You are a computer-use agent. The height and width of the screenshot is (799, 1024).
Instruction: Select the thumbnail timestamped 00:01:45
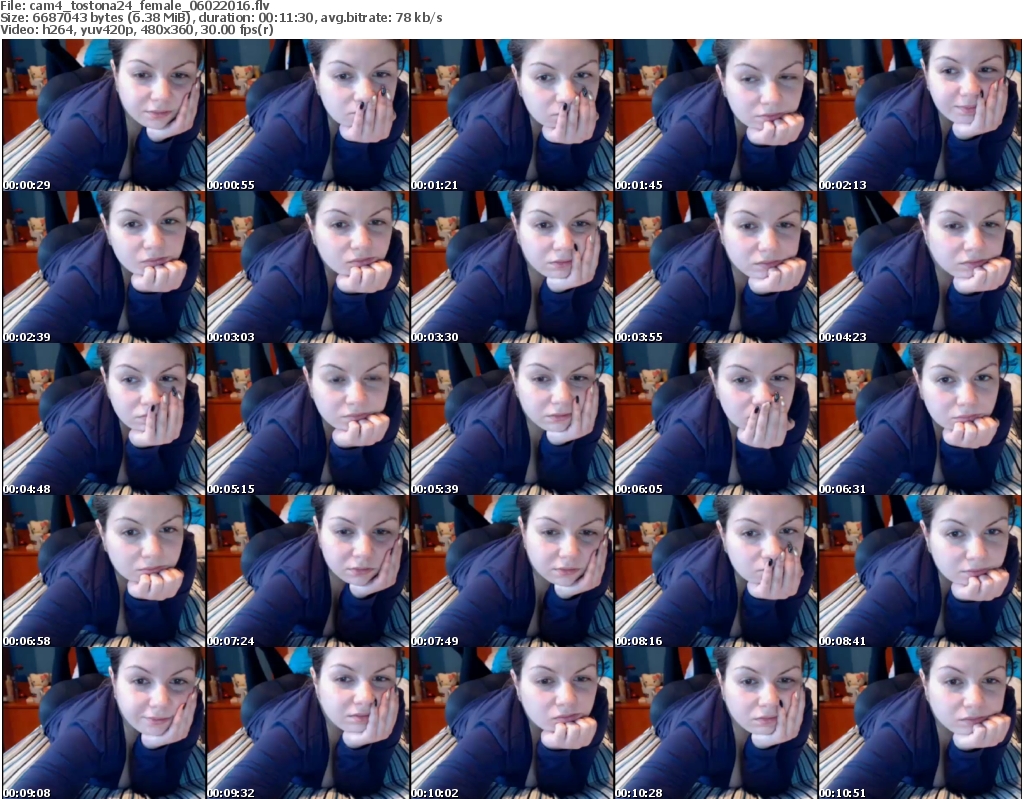pyautogui.click(x=715, y=115)
